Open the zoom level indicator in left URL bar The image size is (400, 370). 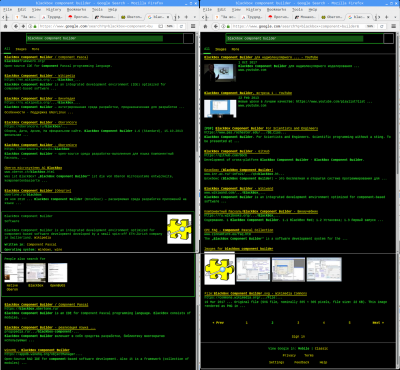(x=170, y=26)
